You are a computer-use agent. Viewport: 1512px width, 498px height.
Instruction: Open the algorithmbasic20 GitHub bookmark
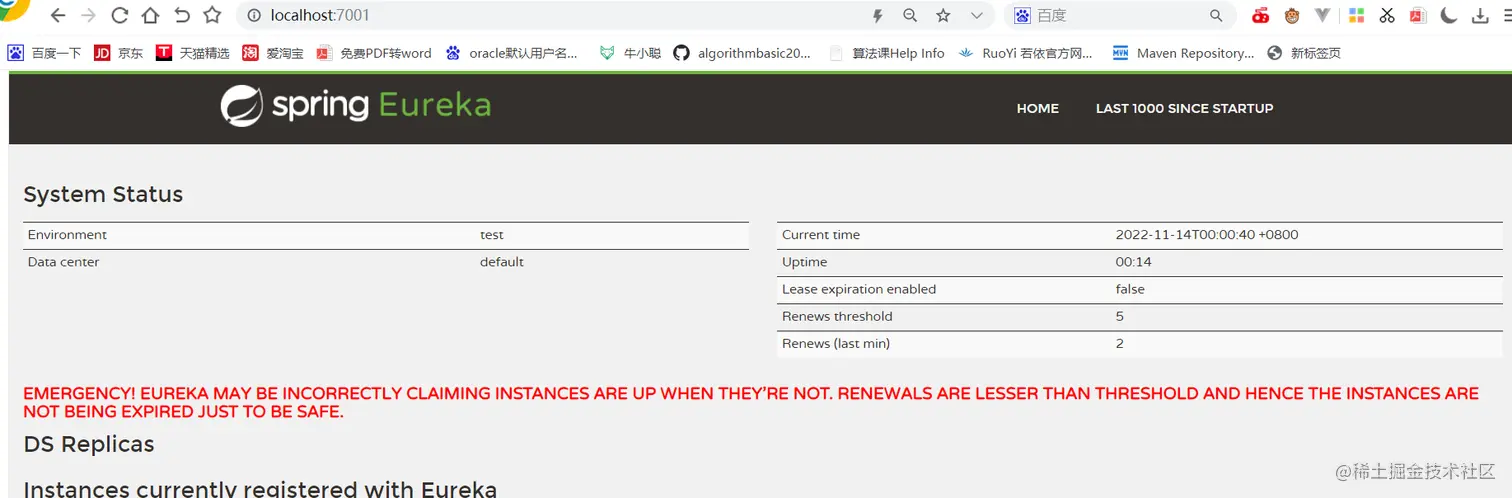tap(742, 53)
